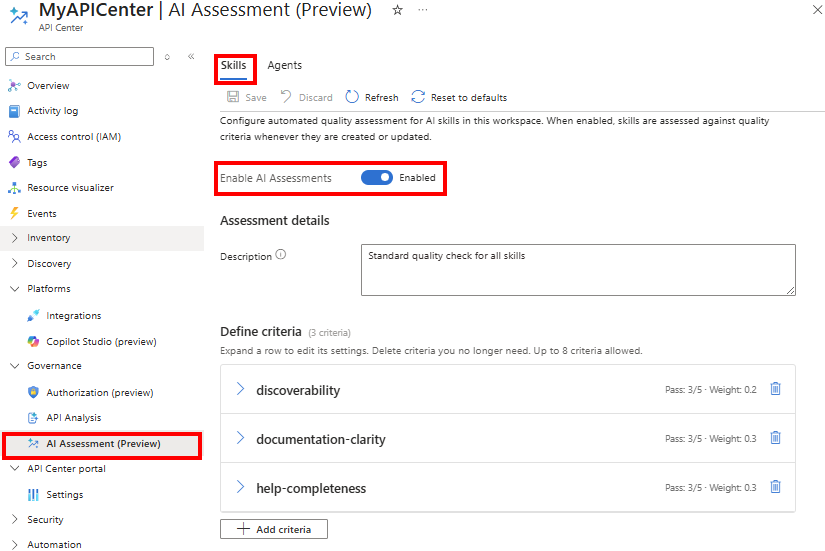Toggle the Enable AI Assessments switch
This screenshot has width=825, height=551.
(377, 177)
